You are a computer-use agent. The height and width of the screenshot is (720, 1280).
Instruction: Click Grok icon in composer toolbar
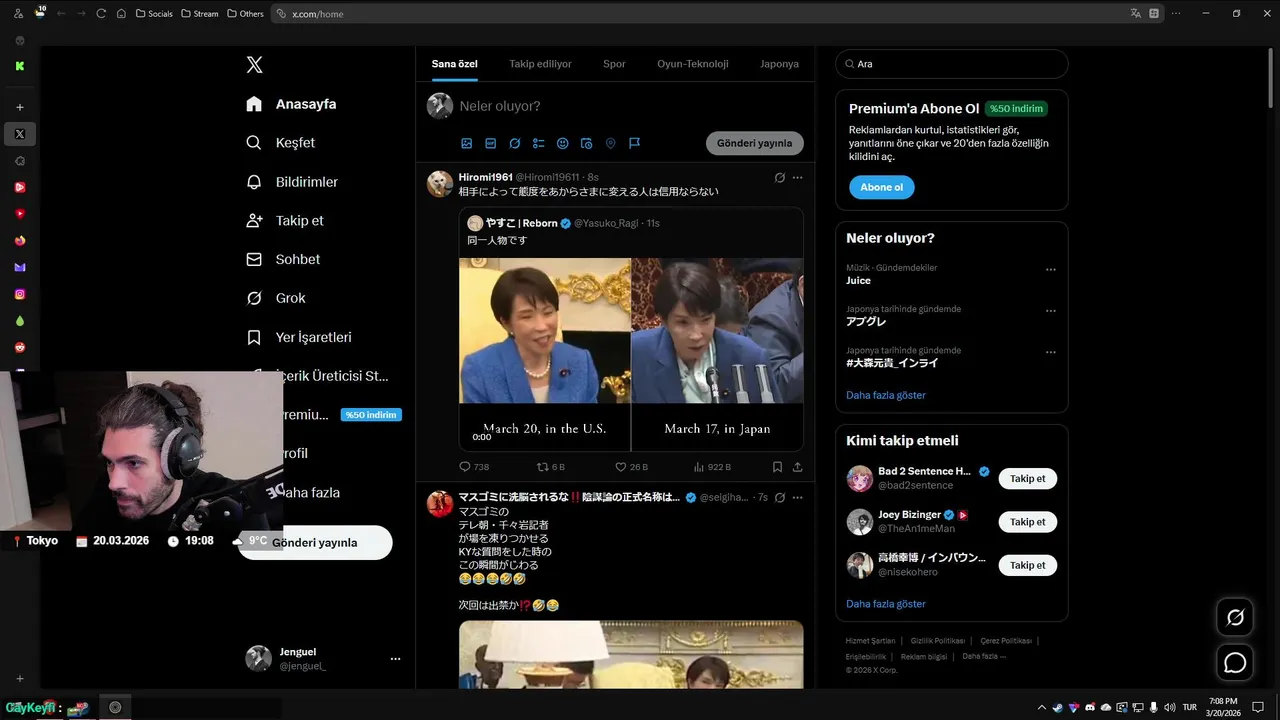pyautogui.click(x=514, y=143)
